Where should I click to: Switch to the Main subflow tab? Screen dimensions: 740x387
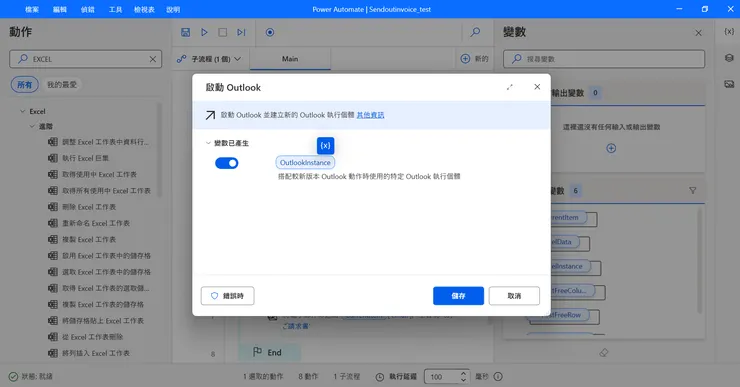coord(290,59)
